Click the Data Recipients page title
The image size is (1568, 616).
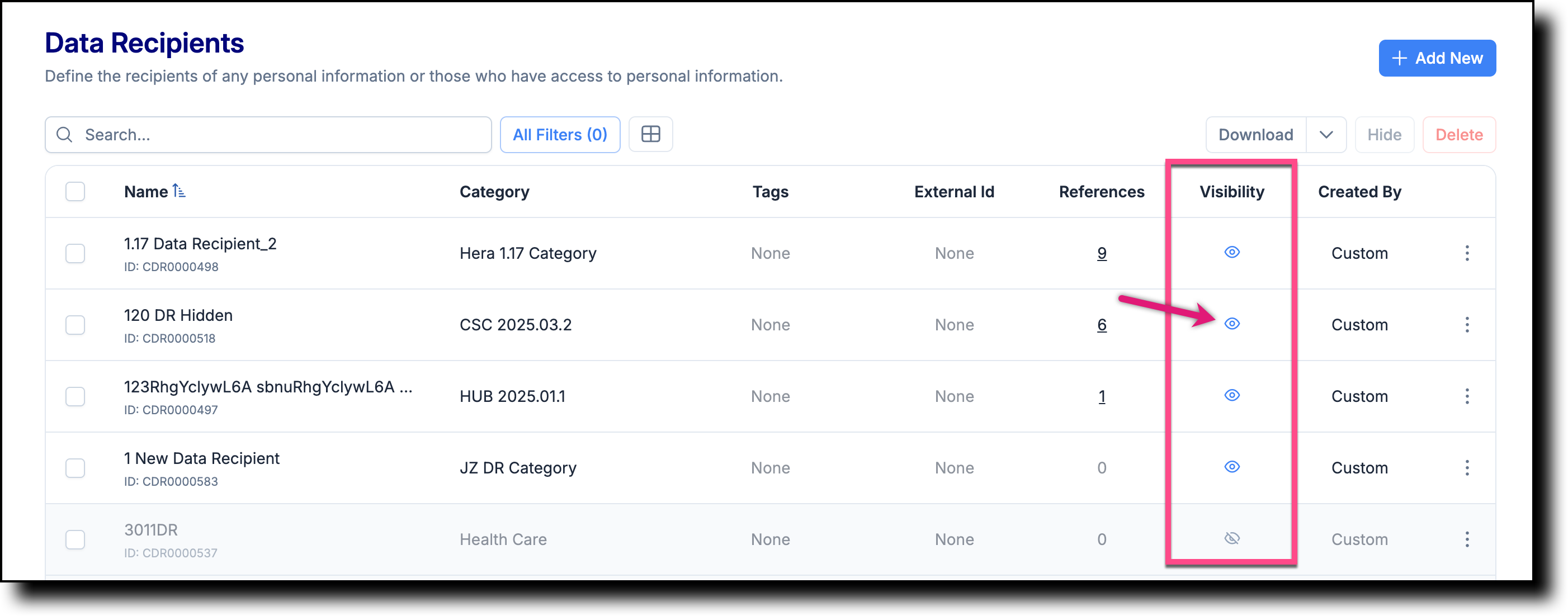click(x=144, y=43)
